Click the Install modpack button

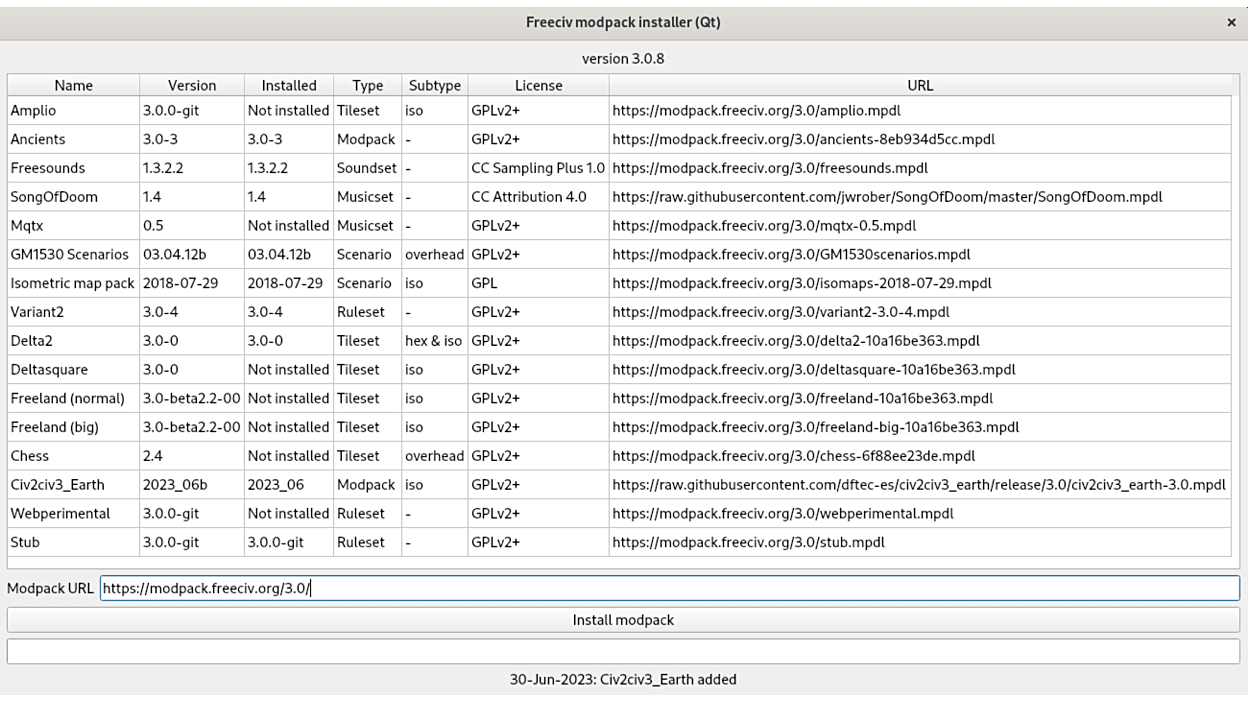(x=623, y=620)
